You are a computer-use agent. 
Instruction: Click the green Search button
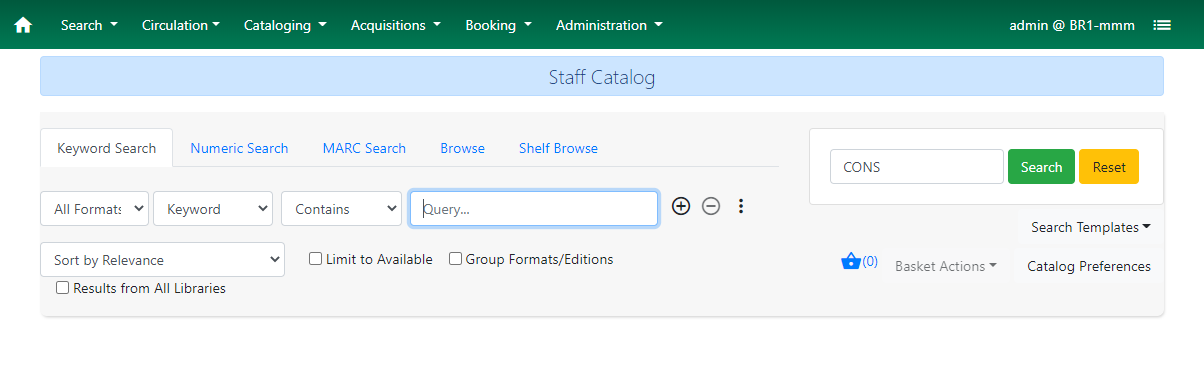point(1041,167)
